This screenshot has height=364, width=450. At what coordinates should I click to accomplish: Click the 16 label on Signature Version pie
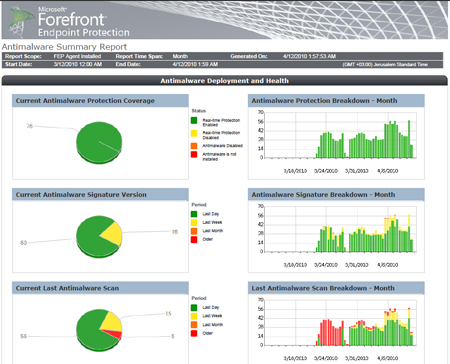(x=175, y=232)
